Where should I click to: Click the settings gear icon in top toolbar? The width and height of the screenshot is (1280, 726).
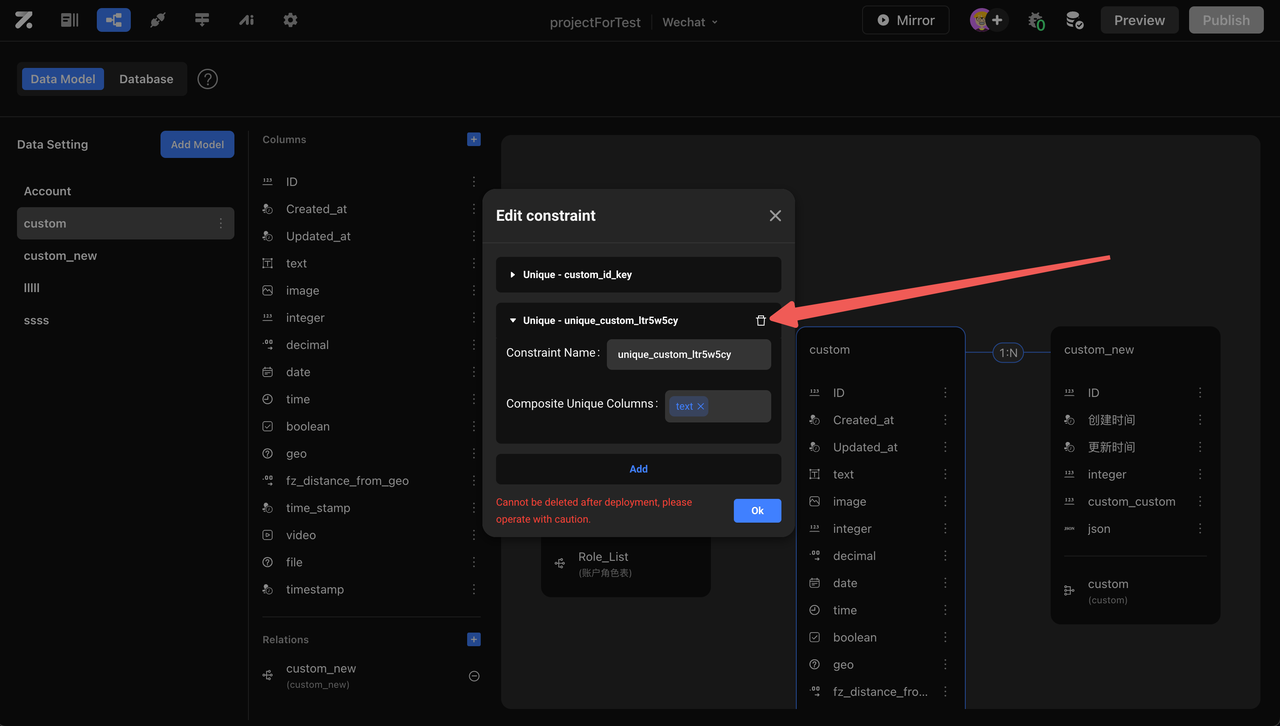coord(290,20)
